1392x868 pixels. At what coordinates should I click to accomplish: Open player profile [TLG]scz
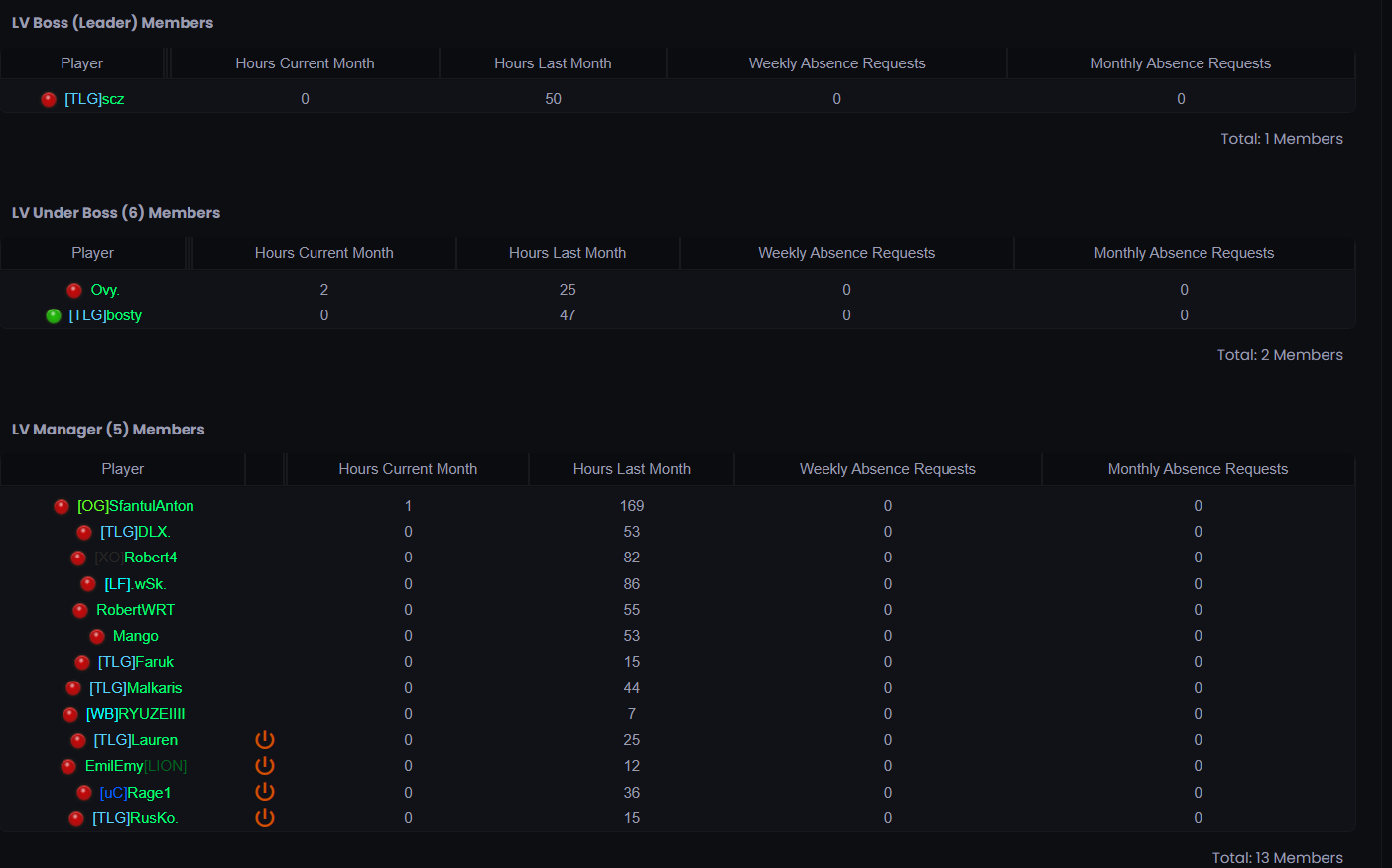[94, 99]
